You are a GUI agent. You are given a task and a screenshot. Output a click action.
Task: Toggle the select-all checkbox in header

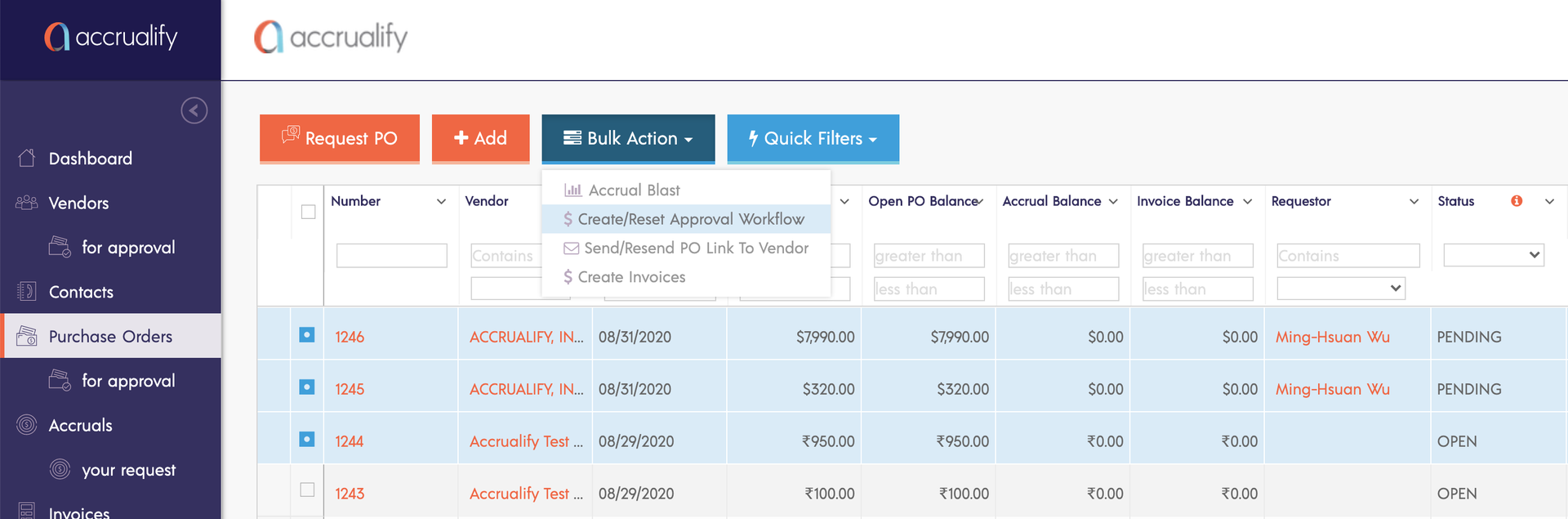(x=309, y=212)
